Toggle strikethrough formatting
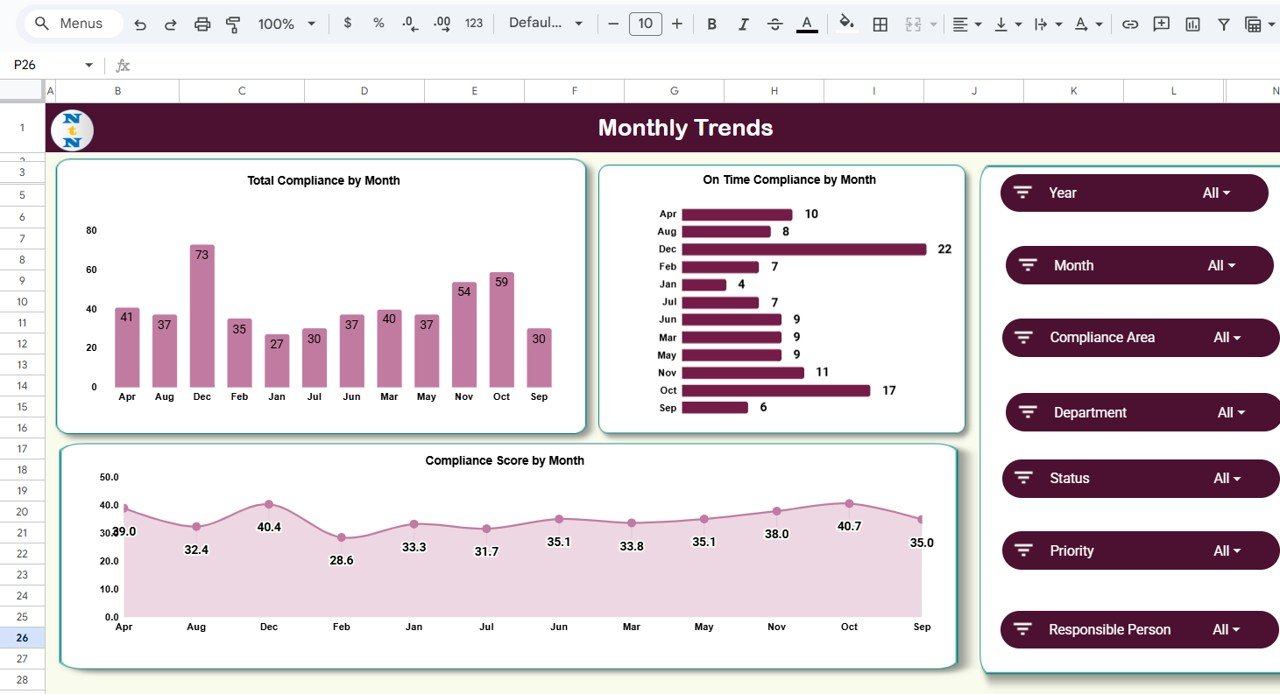This screenshot has height=694, width=1280. pos(775,23)
